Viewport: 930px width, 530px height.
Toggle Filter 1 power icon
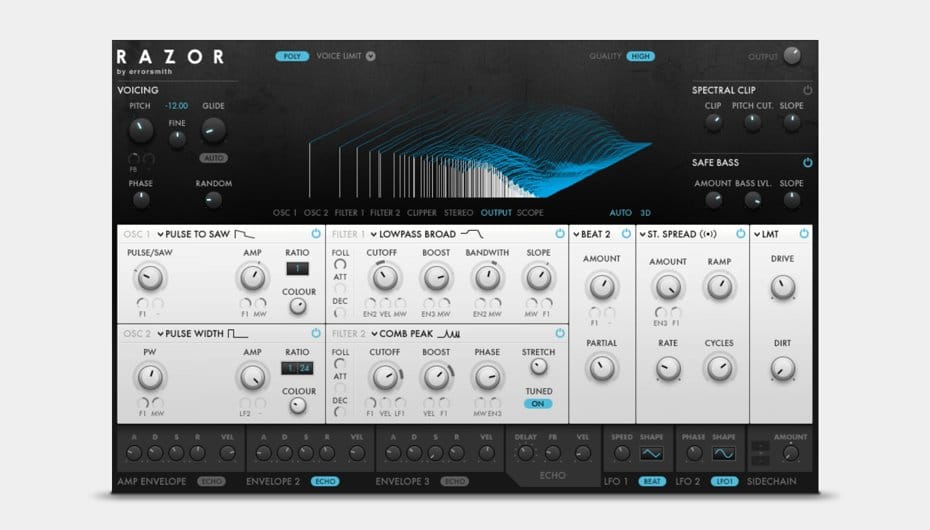558,234
